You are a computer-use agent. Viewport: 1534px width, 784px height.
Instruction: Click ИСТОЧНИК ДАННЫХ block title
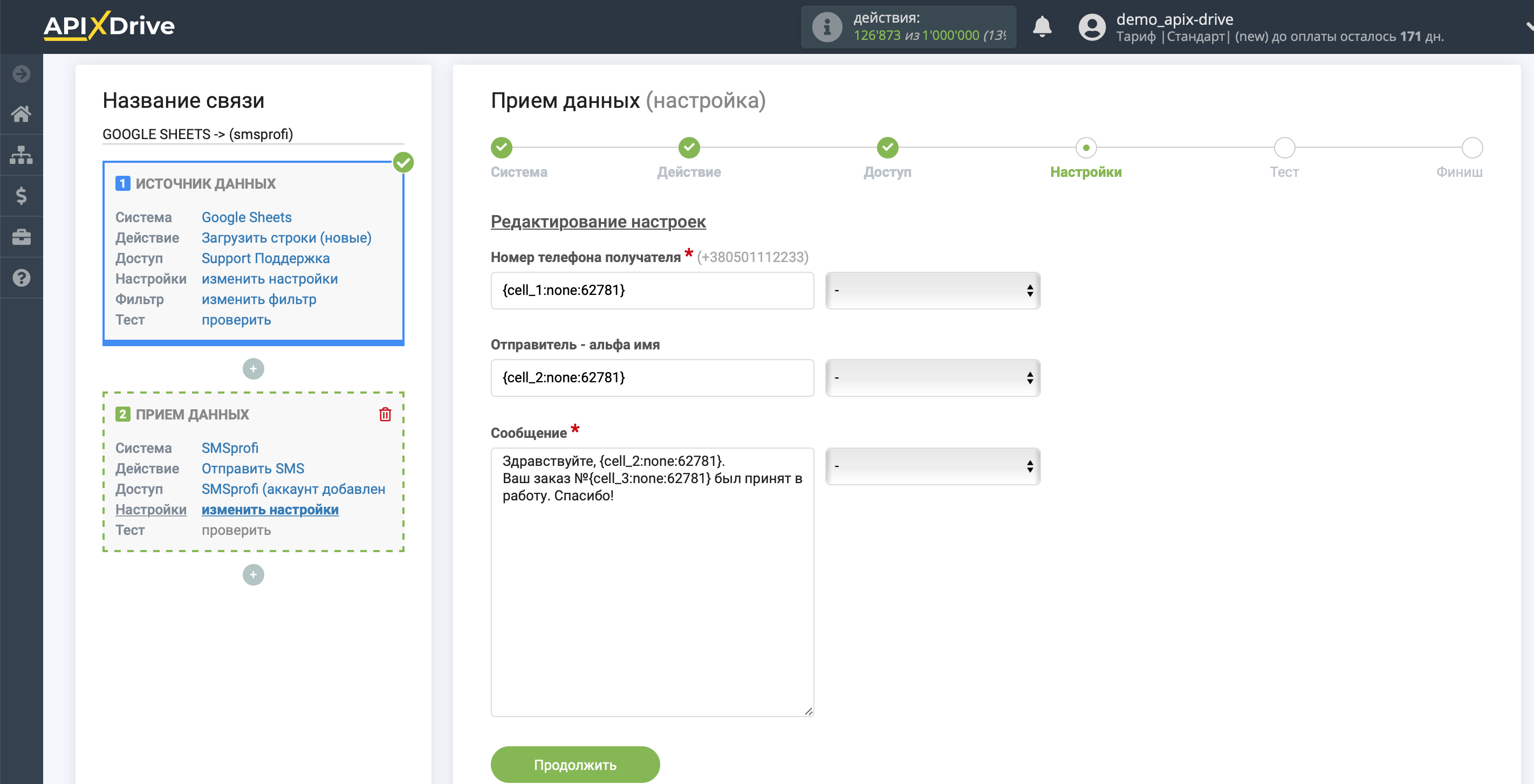tap(206, 184)
